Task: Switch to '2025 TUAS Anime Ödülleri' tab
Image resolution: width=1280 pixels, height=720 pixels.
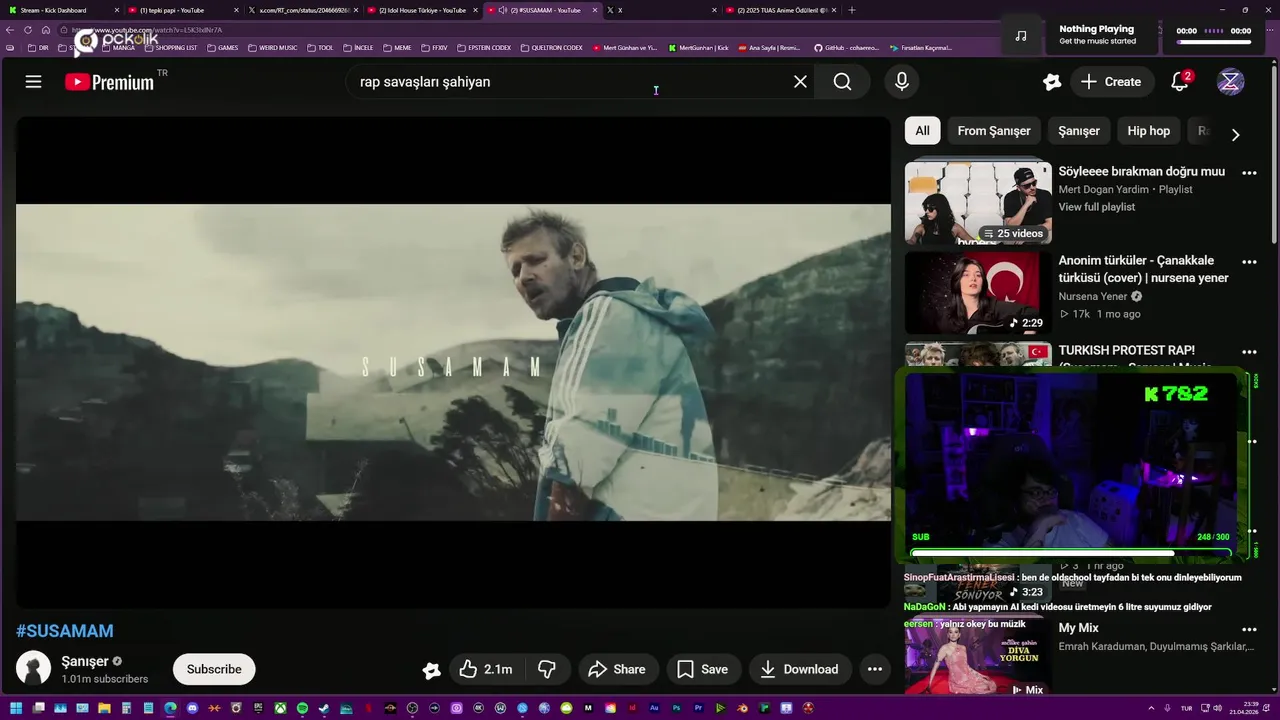Action: pyautogui.click(x=782, y=10)
